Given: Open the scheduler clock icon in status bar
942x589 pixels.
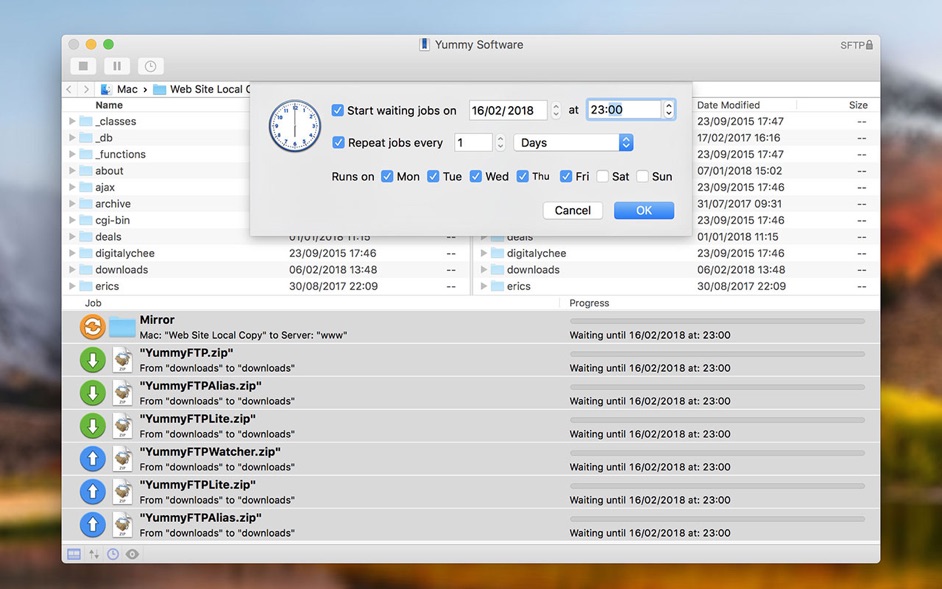Looking at the screenshot, I should pyautogui.click(x=113, y=554).
